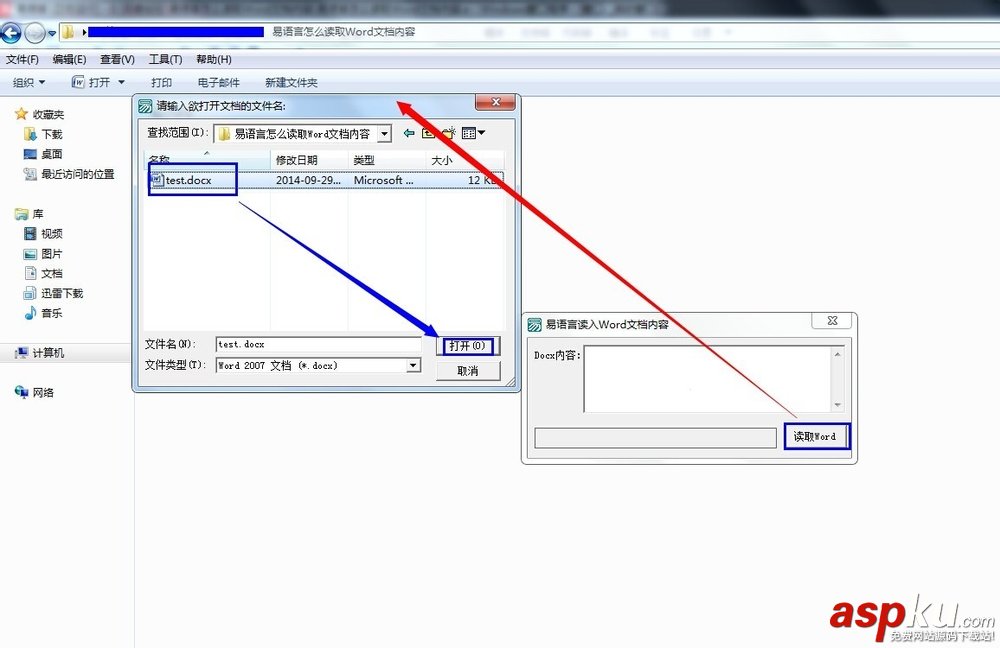The width and height of the screenshot is (1000, 648).
Task: Open the 音乐 library
Action: point(52,313)
